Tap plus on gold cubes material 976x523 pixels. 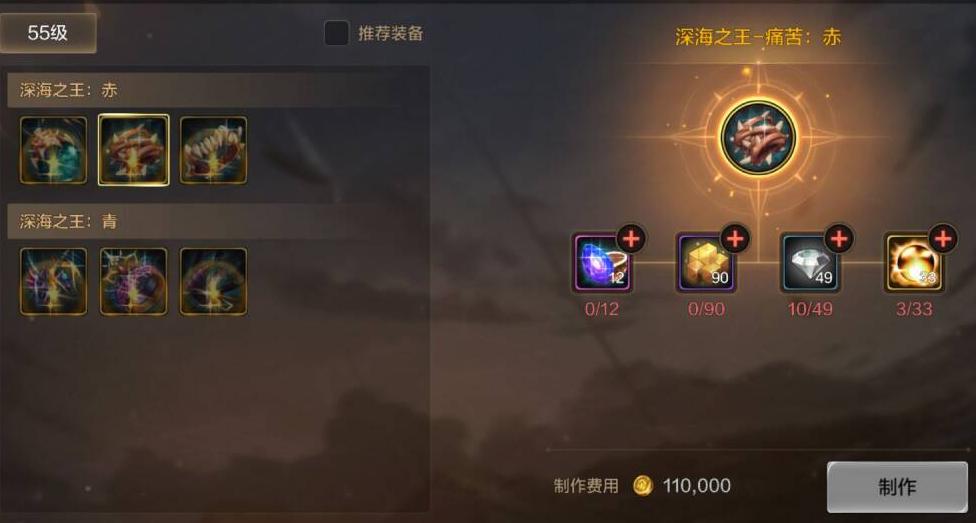[735, 238]
